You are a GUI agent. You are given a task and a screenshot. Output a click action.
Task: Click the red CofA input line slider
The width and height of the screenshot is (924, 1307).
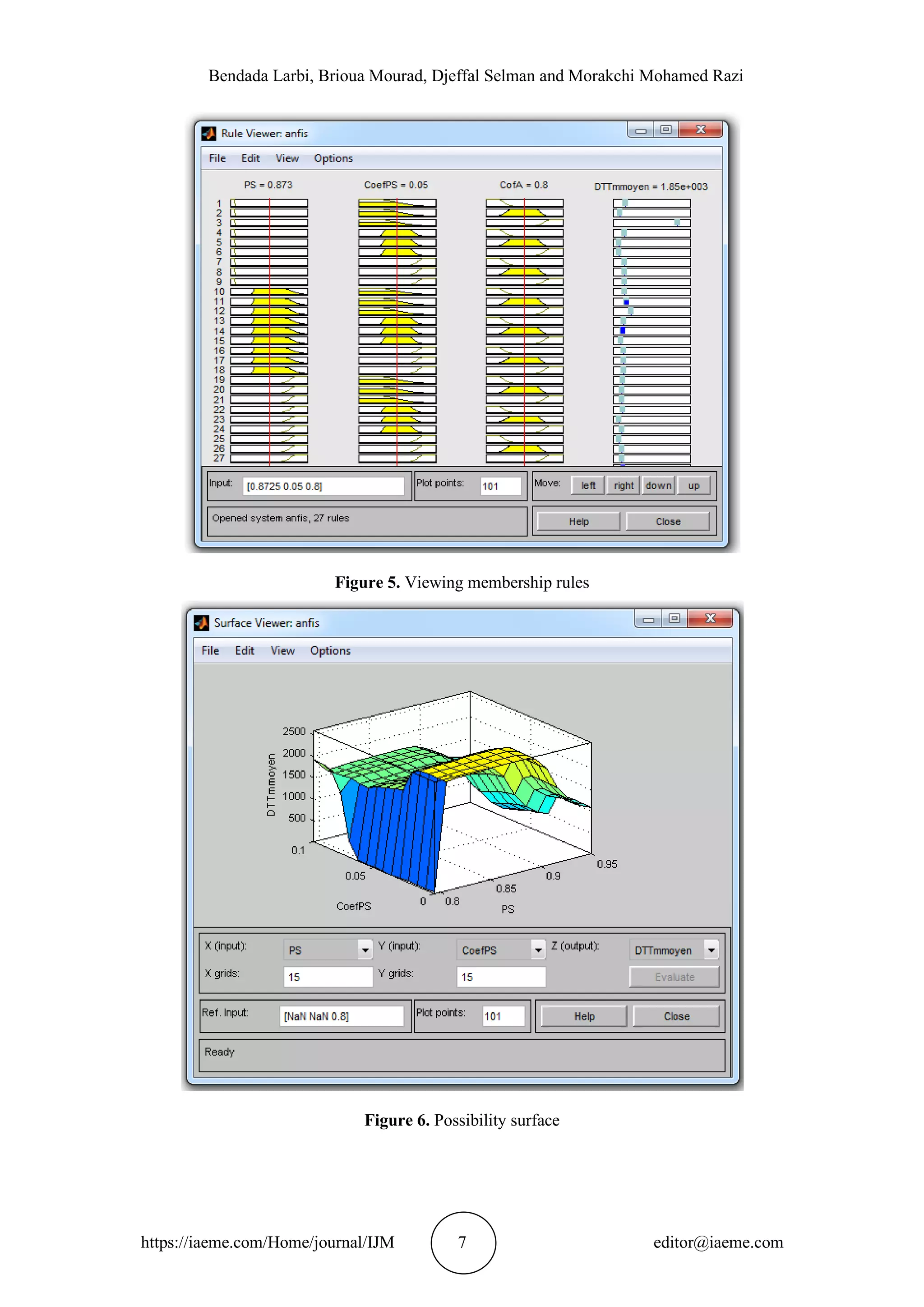pyautogui.click(x=524, y=330)
